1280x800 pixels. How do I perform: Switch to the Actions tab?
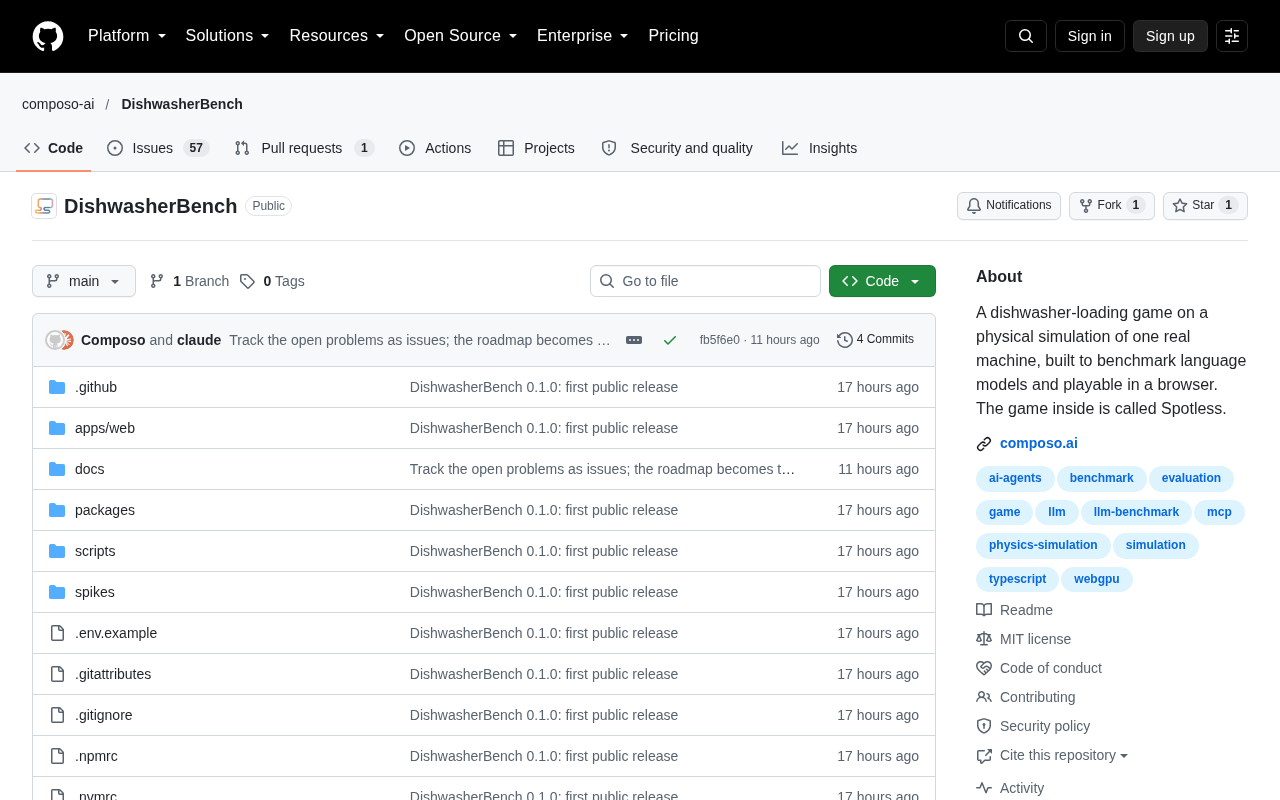(435, 148)
